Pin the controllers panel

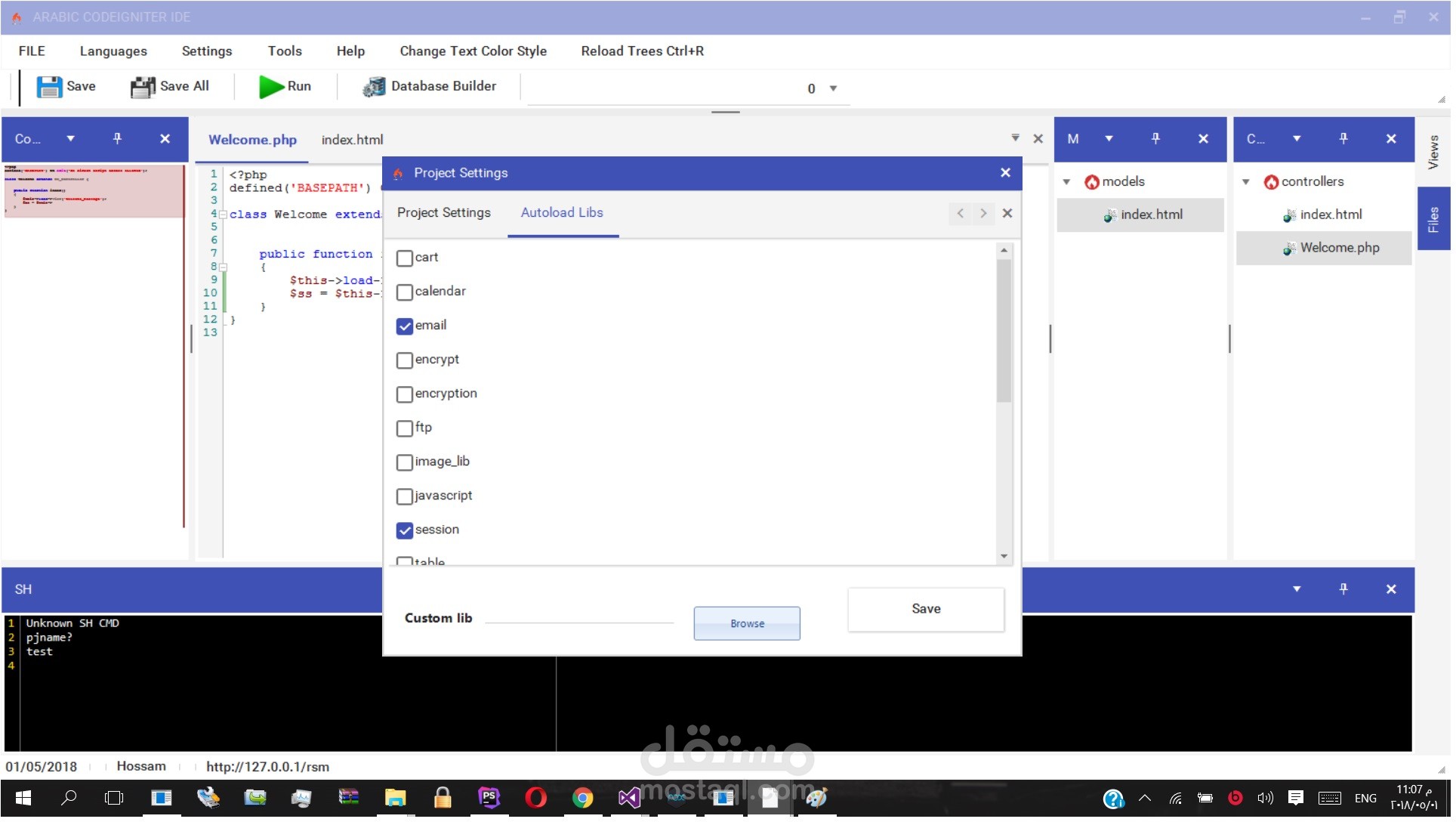pyautogui.click(x=1343, y=138)
